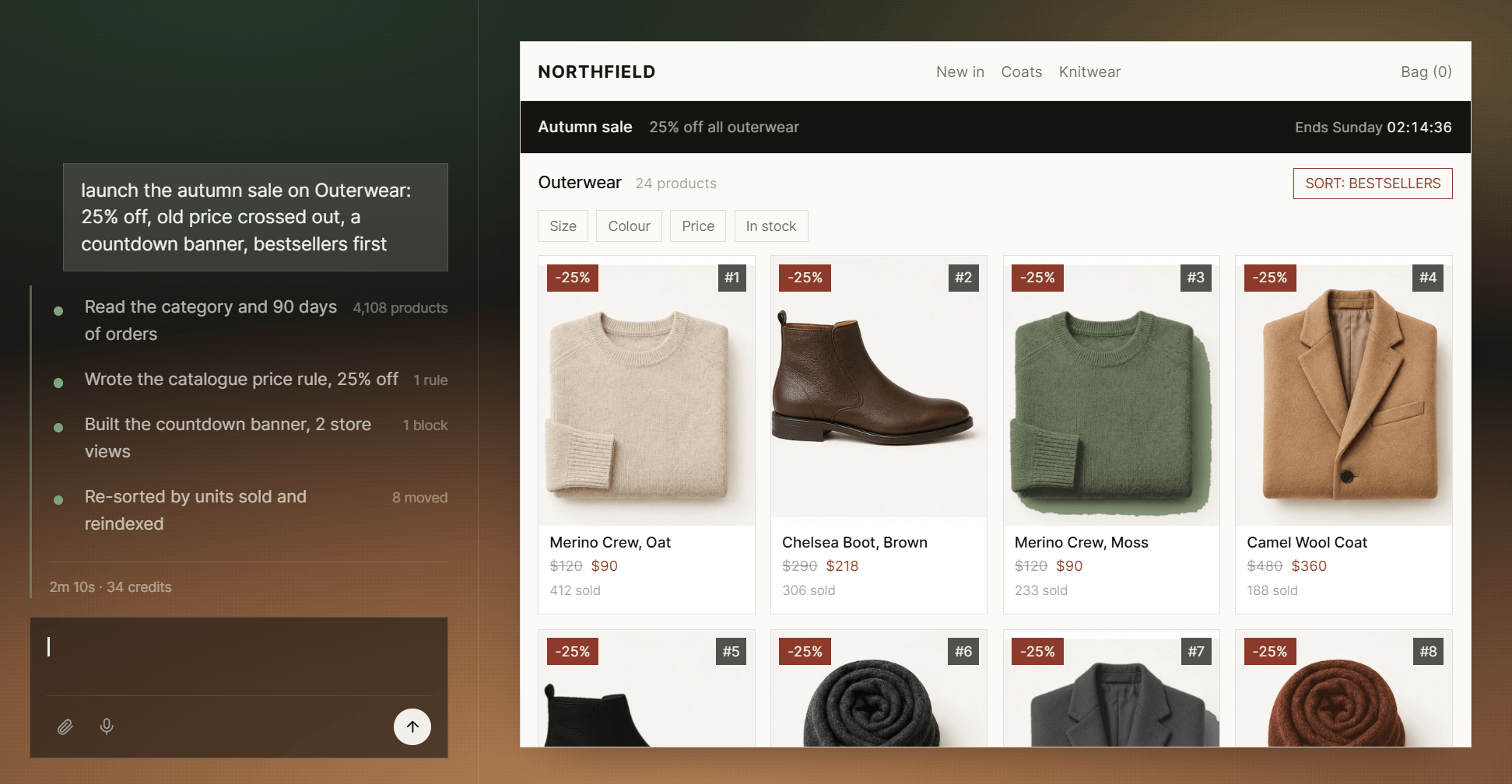The image size is (1512, 784).
Task: Click '233 sold' under Merino Crew, Moss
Action: pyautogui.click(x=1041, y=590)
